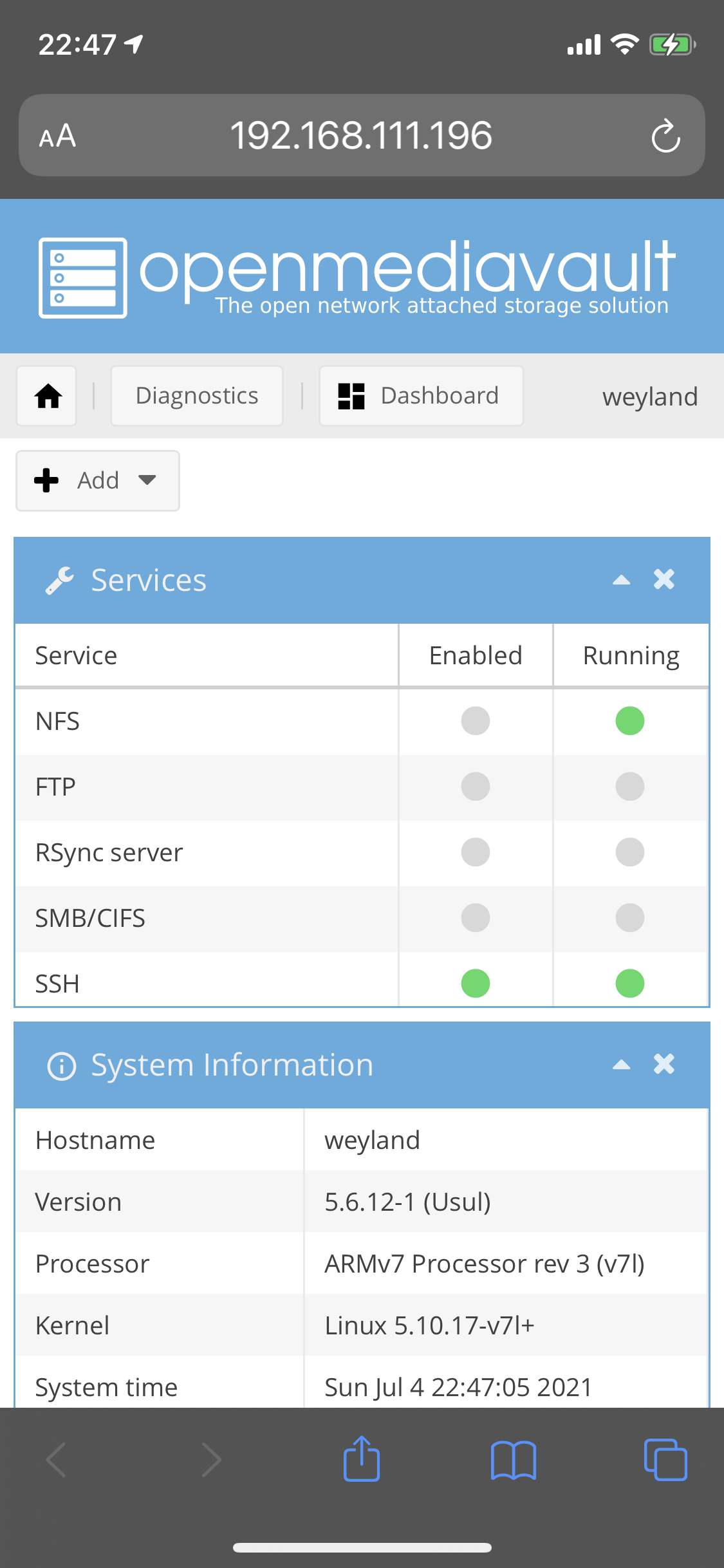This screenshot has height=1568, width=724.
Task: Open Safari bookmarks book icon
Action: pos(513,1460)
